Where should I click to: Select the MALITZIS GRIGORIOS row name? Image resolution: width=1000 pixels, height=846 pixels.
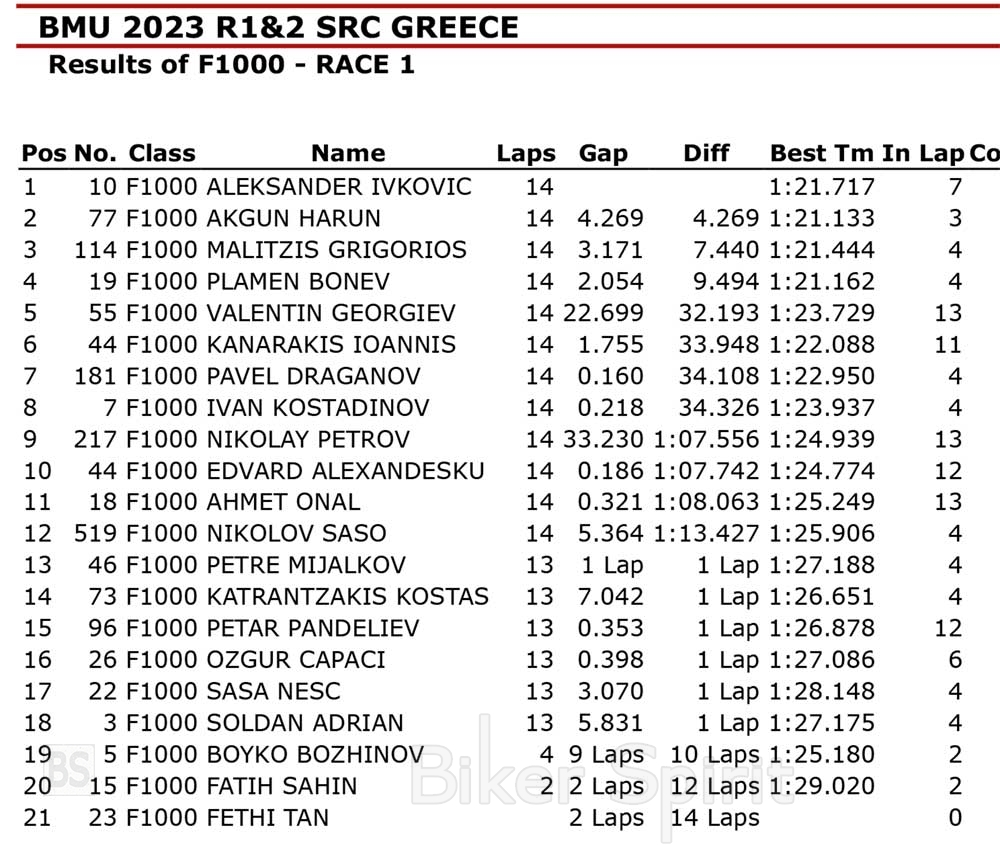pos(337,250)
